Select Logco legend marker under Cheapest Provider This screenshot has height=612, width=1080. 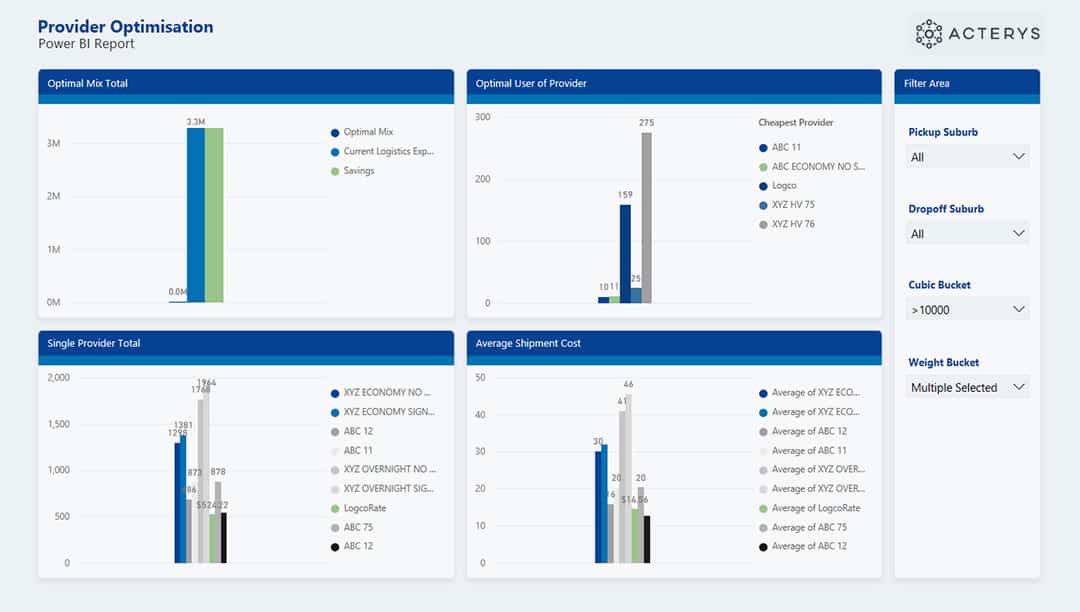[763, 186]
